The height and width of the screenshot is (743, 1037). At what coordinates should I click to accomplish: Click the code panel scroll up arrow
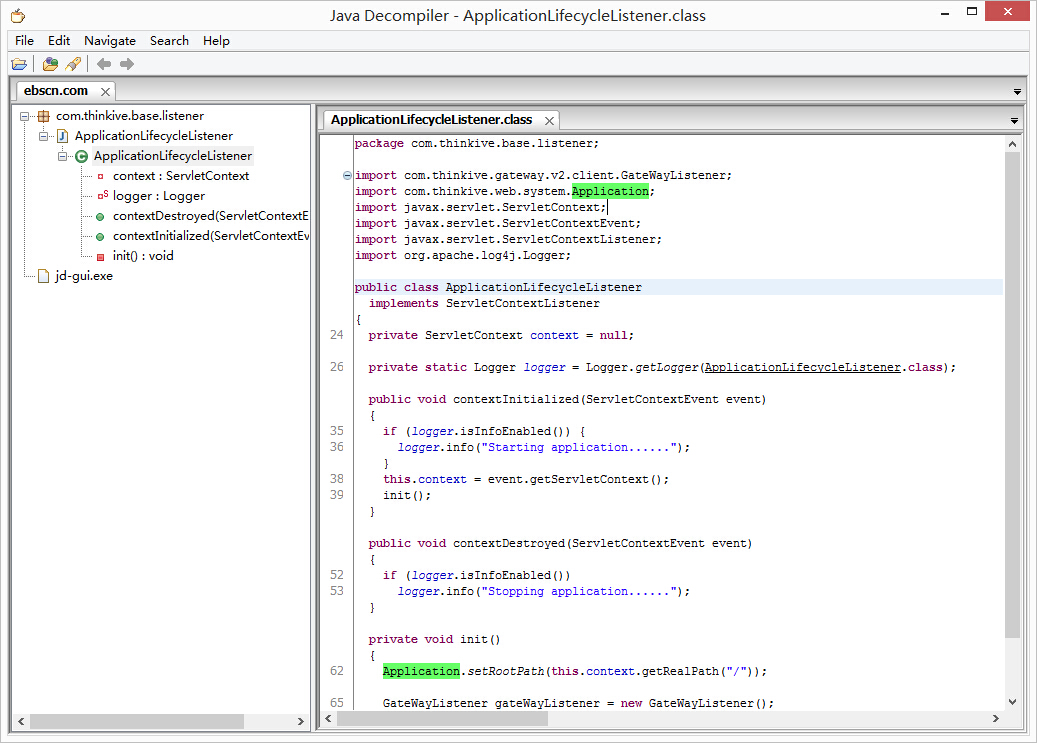1012,144
